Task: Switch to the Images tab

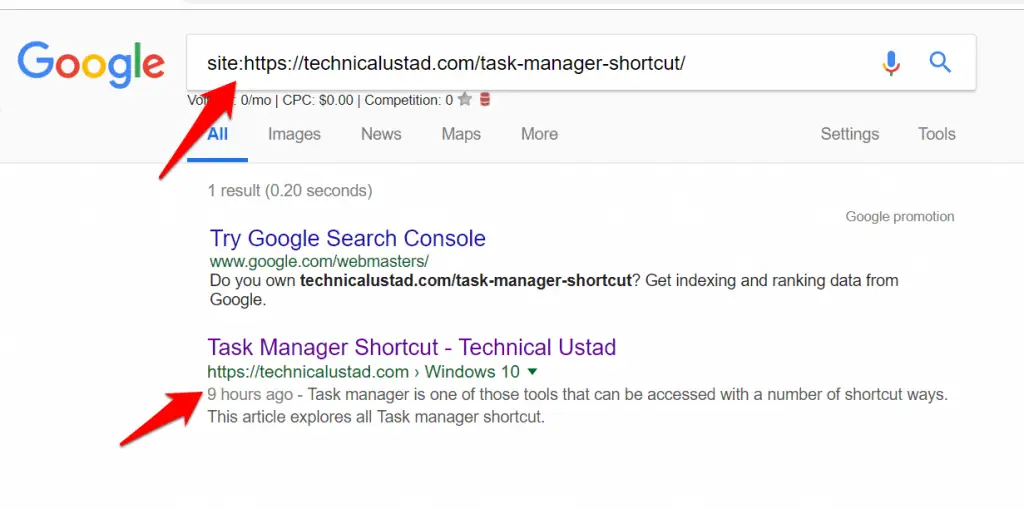Action: point(294,134)
